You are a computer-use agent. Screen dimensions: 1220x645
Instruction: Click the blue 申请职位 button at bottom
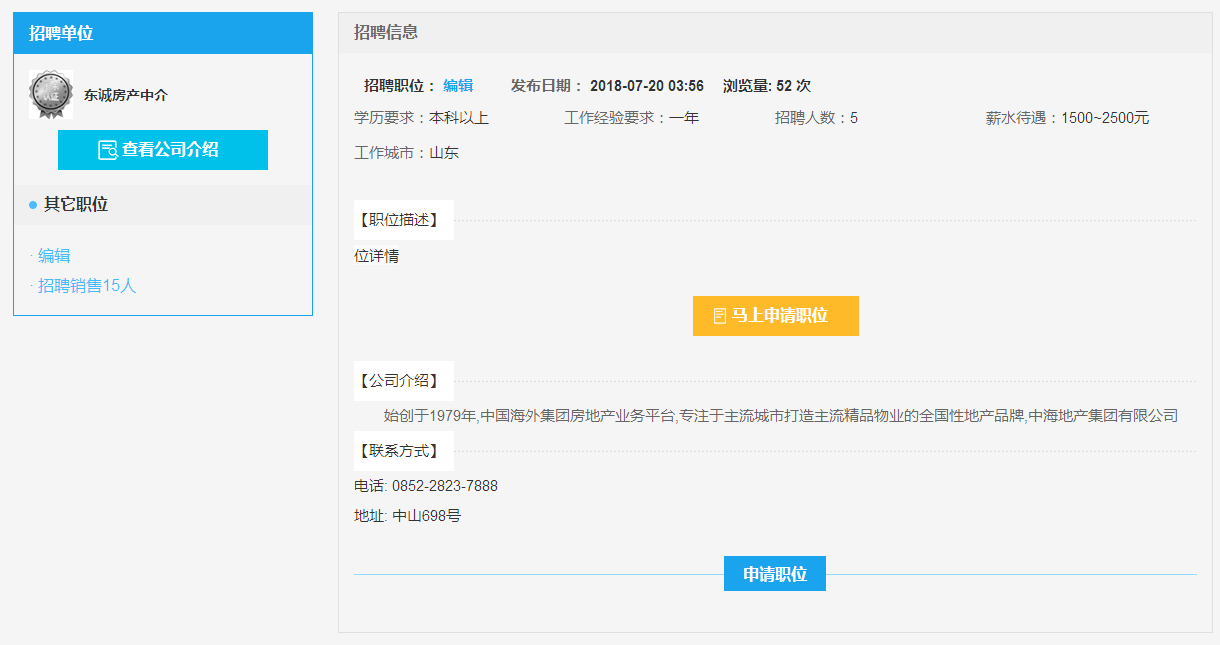click(774, 574)
